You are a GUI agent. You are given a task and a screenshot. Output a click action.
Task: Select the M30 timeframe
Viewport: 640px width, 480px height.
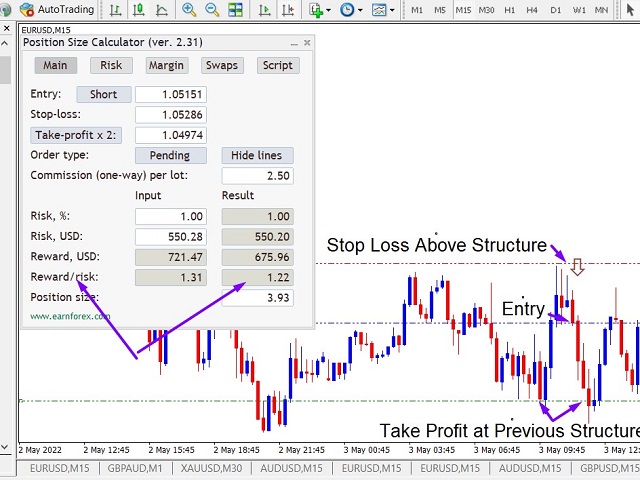tap(487, 10)
